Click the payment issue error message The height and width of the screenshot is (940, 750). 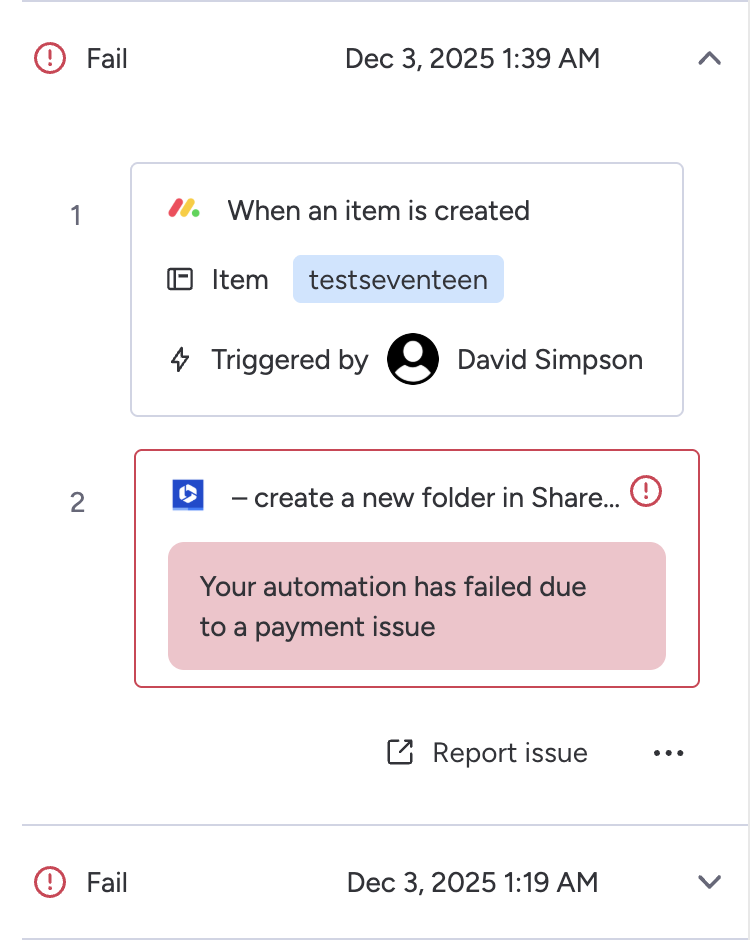coord(416,606)
